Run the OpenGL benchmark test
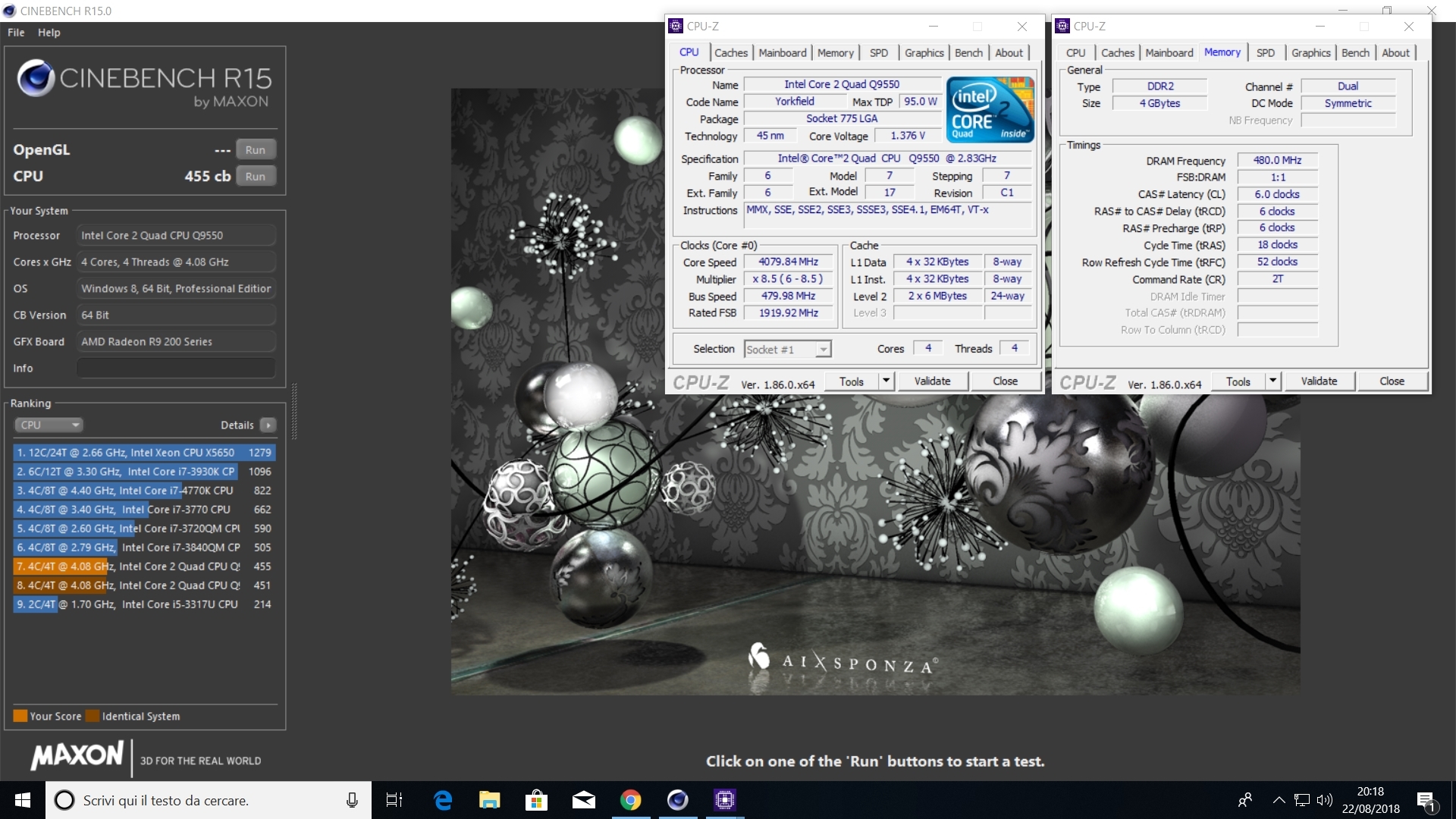Viewport: 1456px width, 819px height. pyautogui.click(x=256, y=149)
